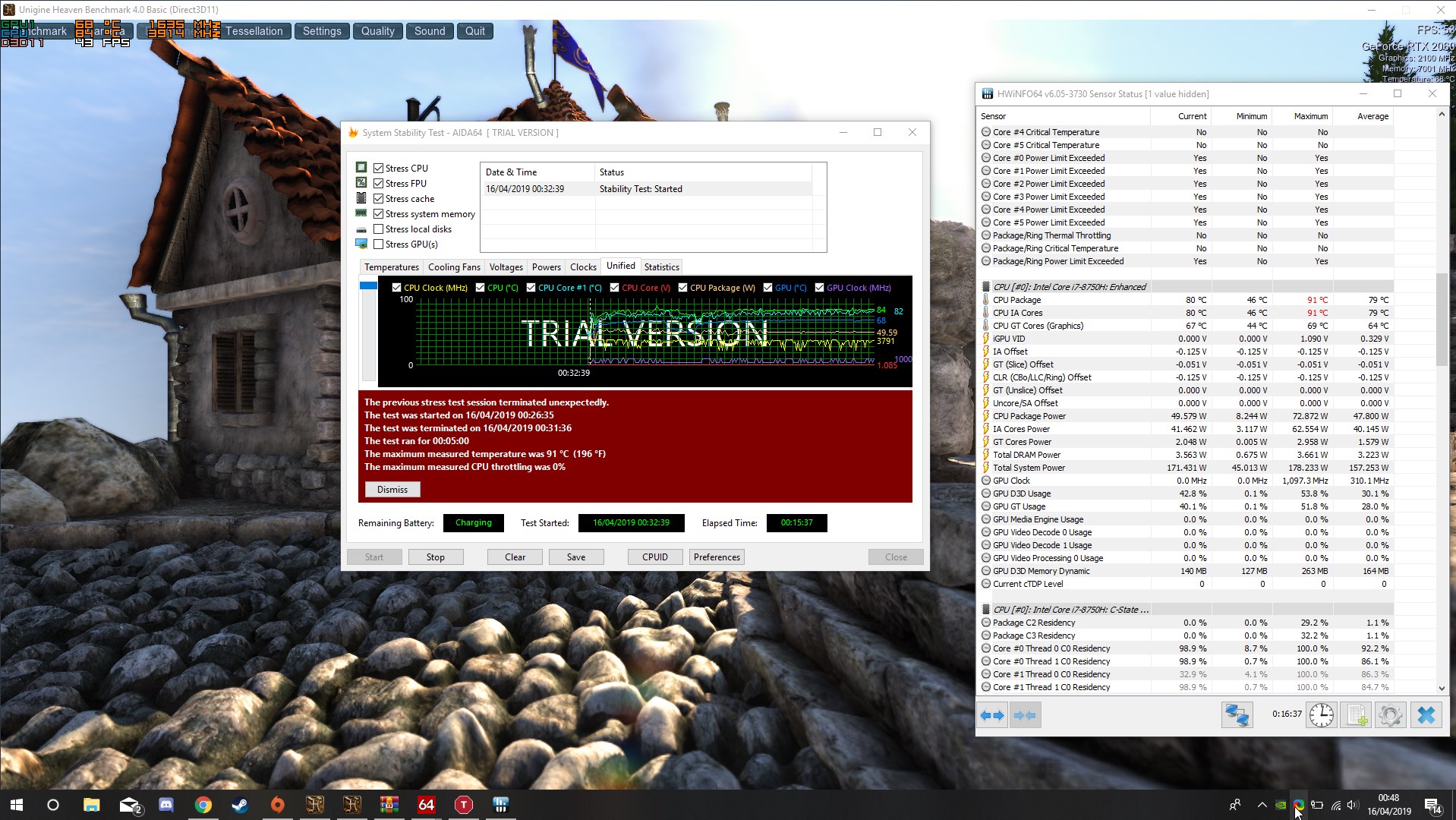
Task: Click HWiNFO clock reset timer icon
Action: click(1322, 715)
